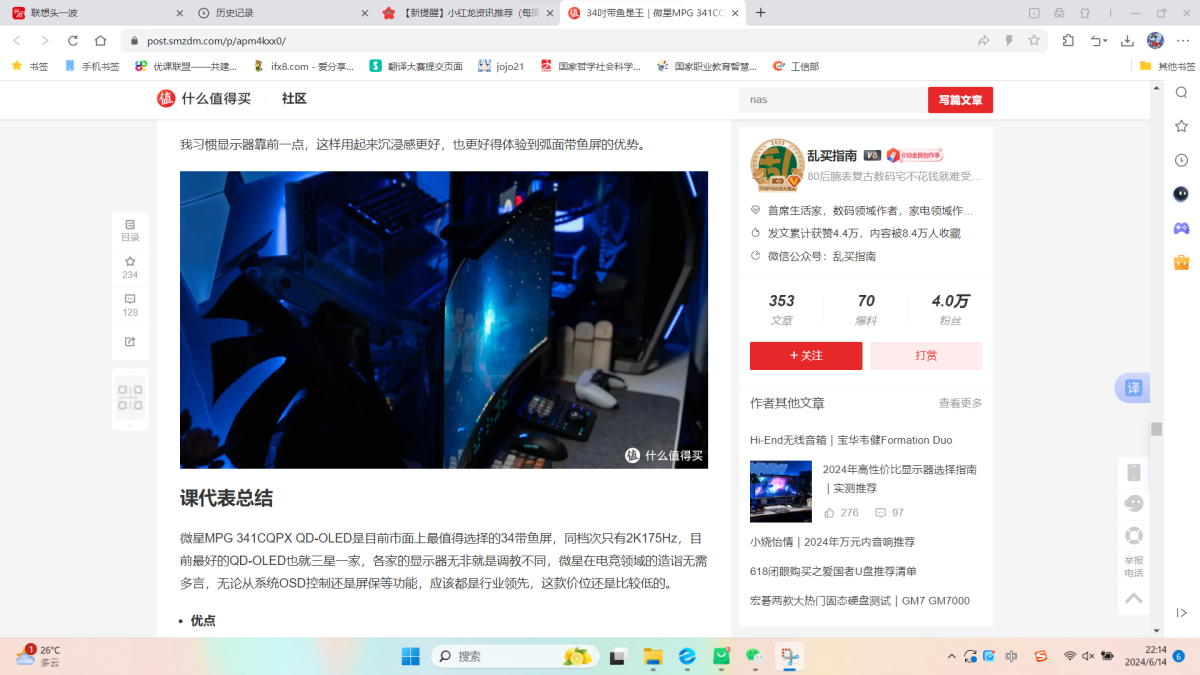
Task: Click the address bar URL
Action: click(216, 41)
